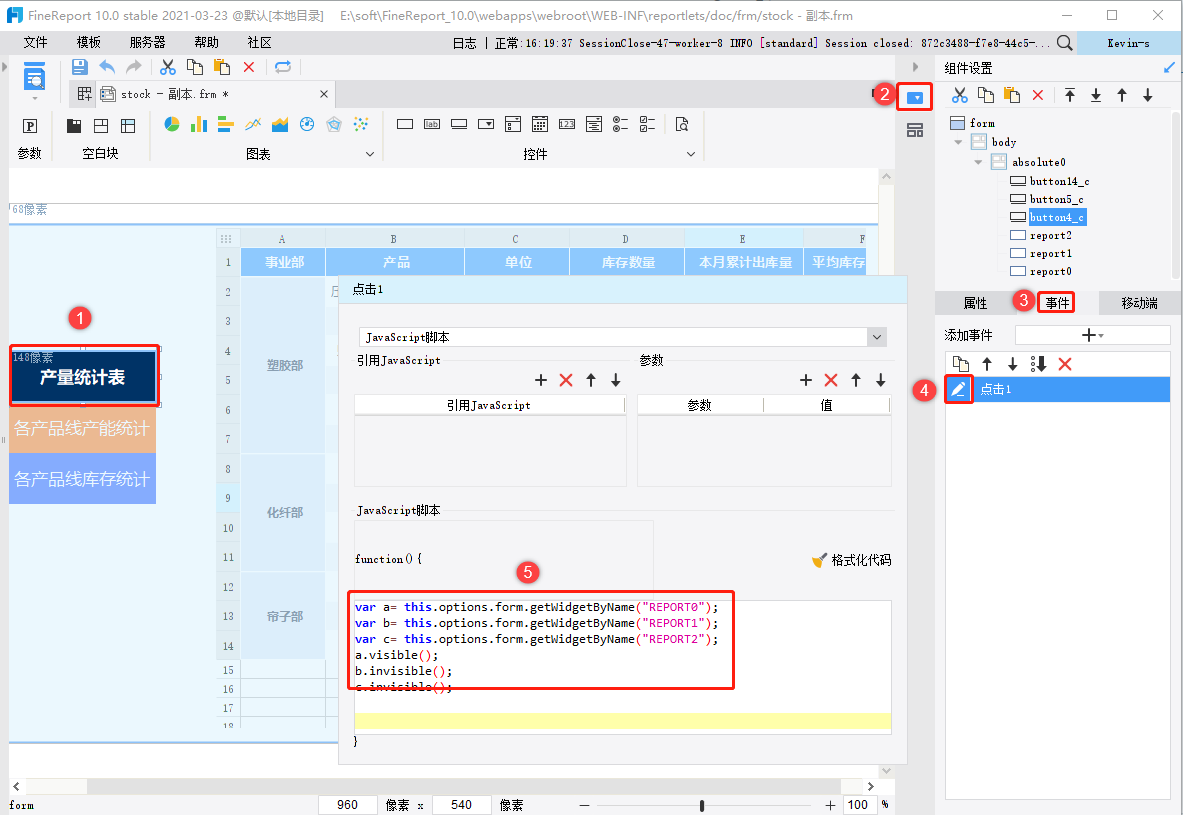Viewport: 1183px width, 815px height.
Task: Insert a gauge chart
Action: point(307,124)
